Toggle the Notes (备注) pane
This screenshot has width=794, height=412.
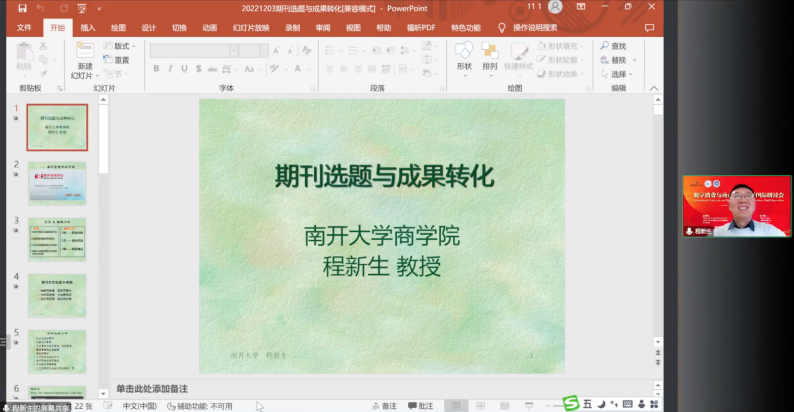pos(384,406)
